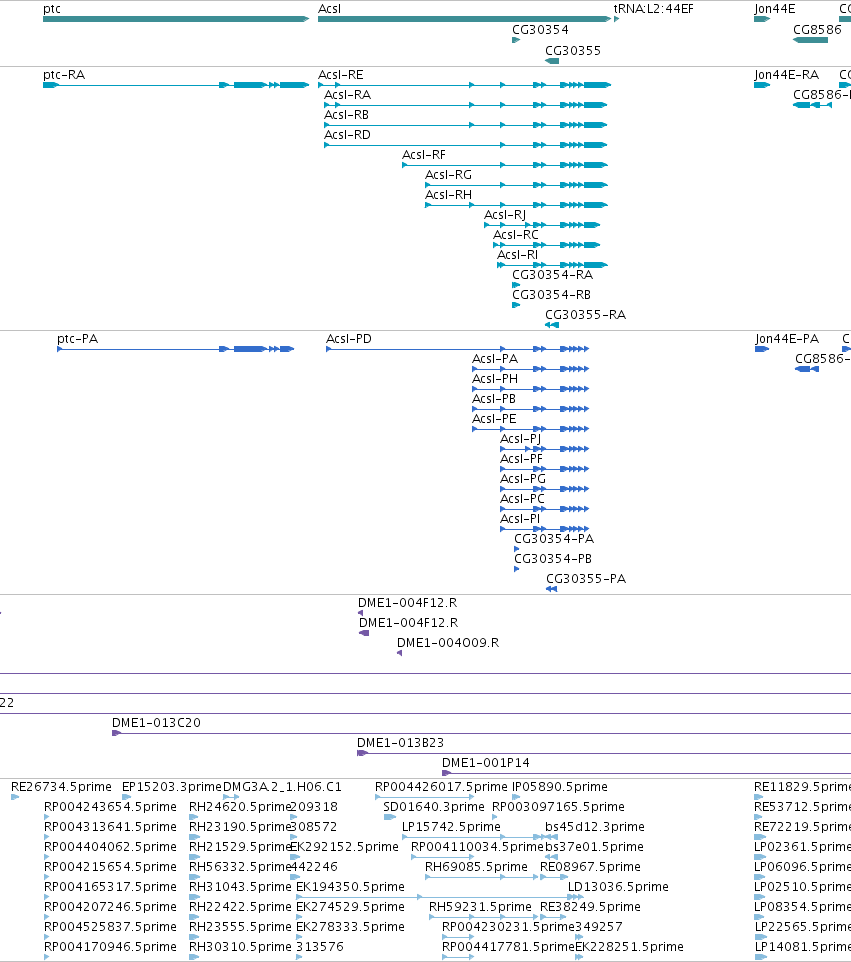Screen dimensions: 851x962
Task: Click Acsl-RG transcript label
Action: (449, 175)
